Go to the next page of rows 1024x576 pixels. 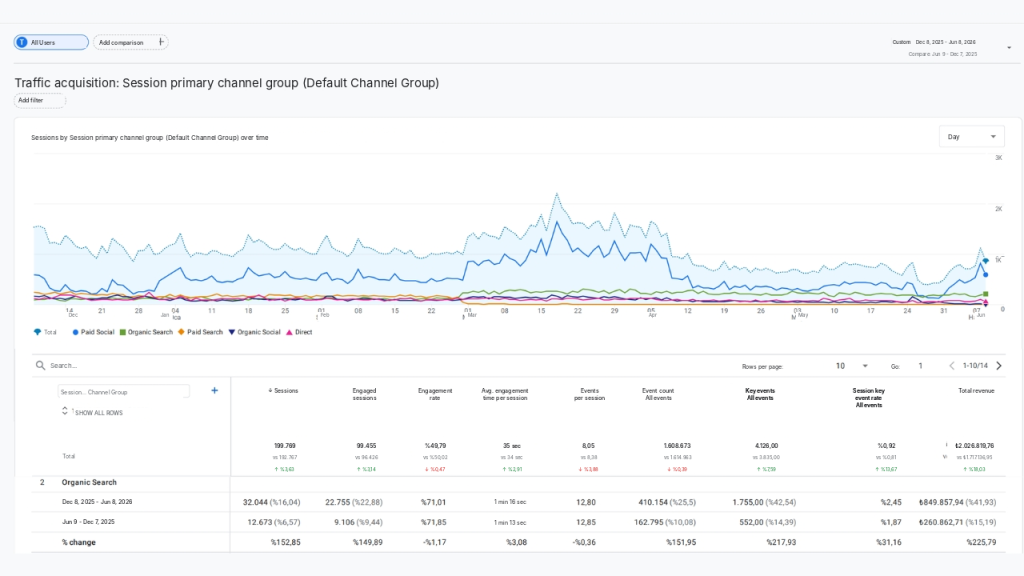coord(999,366)
